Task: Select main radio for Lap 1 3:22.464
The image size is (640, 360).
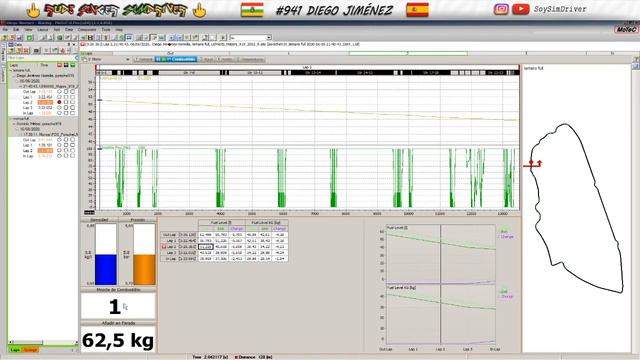Action: click(59, 97)
